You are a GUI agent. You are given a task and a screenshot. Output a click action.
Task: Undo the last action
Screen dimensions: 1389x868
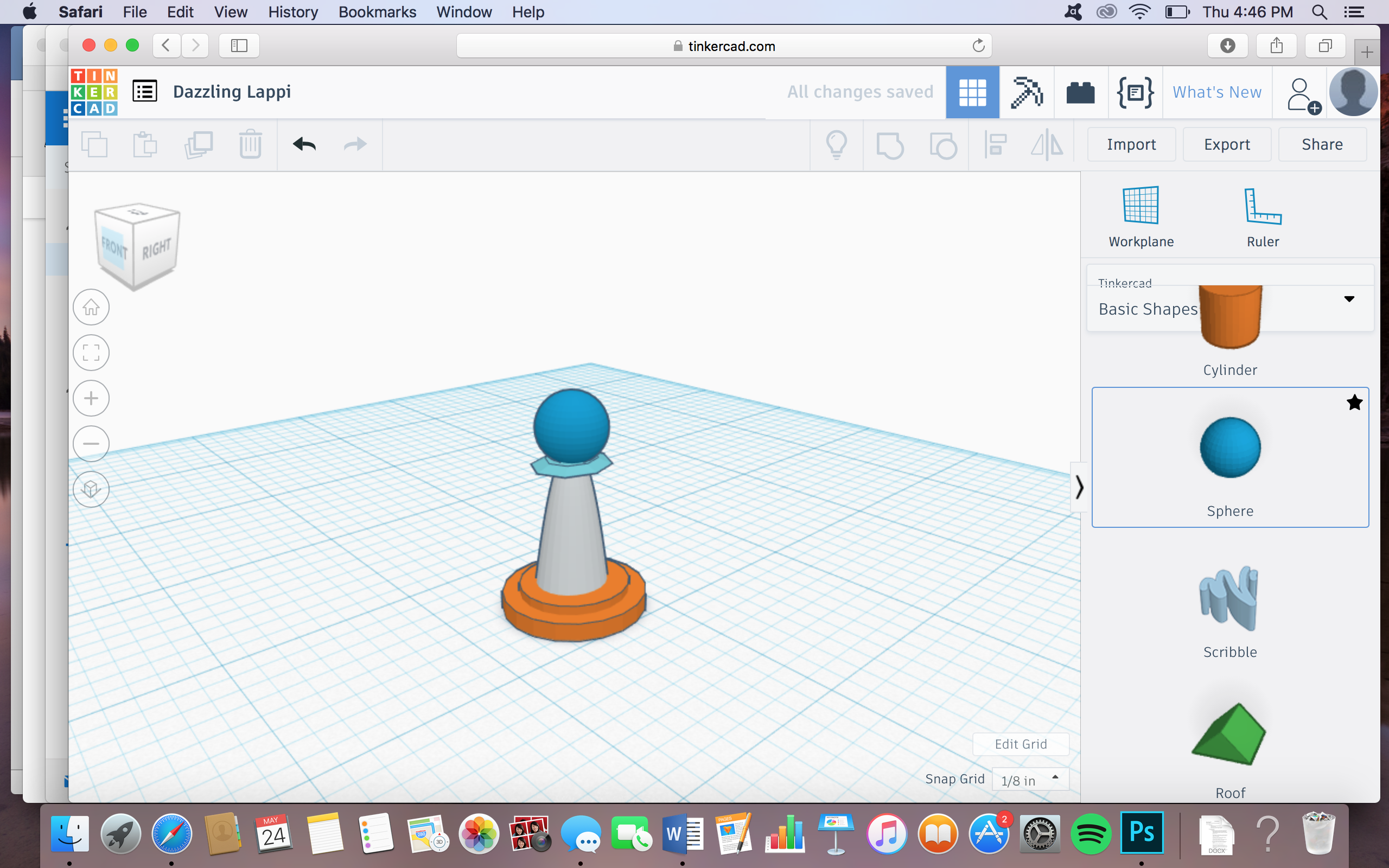coord(304,144)
